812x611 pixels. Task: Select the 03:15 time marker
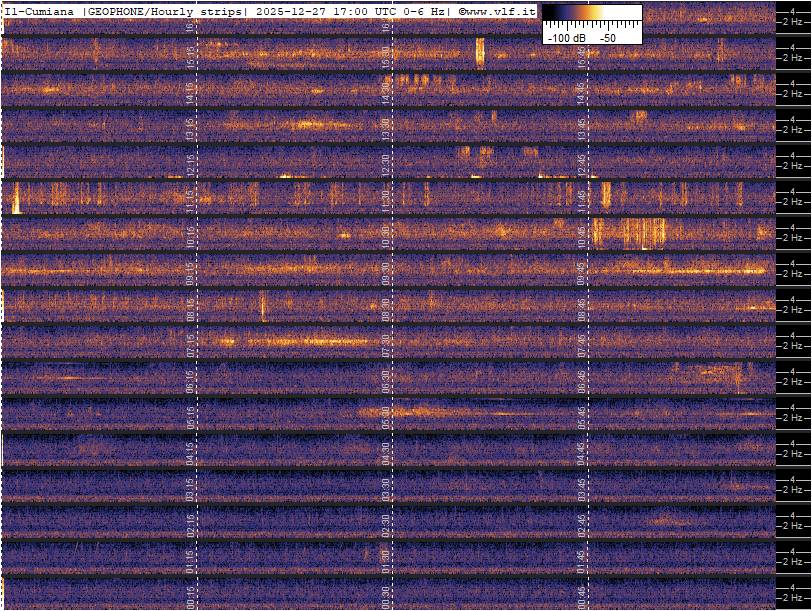191,487
